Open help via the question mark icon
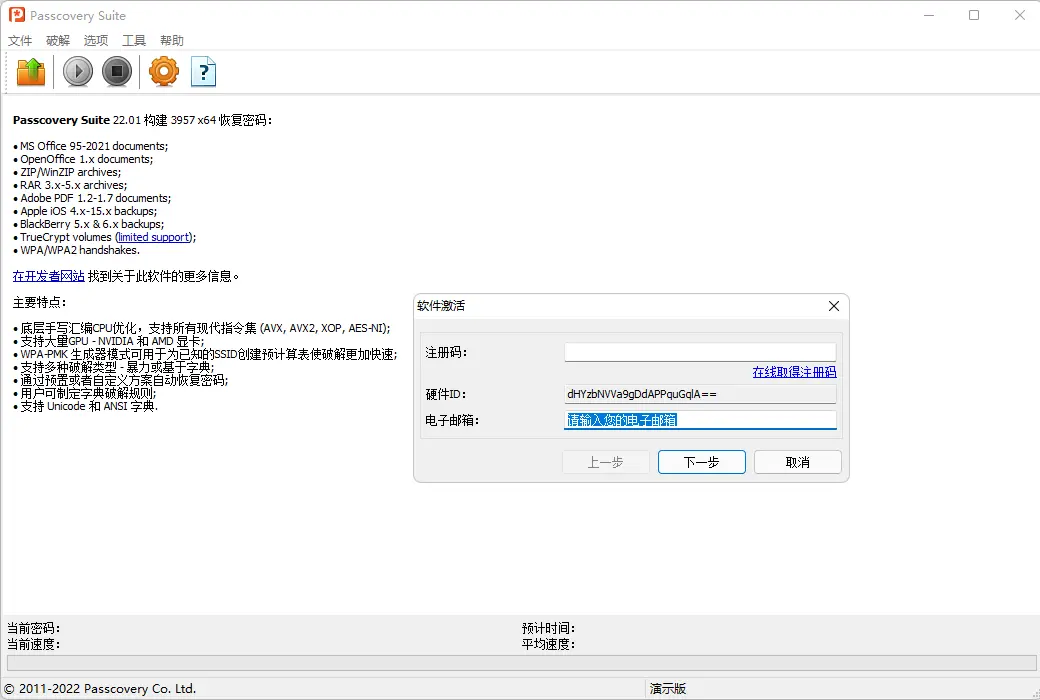Viewport: 1040px width, 700px height. [204, 72]
